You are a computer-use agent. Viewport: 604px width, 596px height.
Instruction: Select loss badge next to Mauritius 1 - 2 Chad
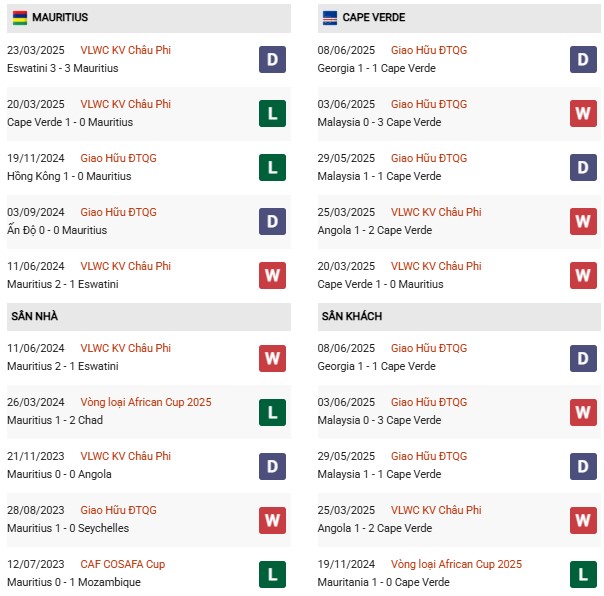[272, 411]
